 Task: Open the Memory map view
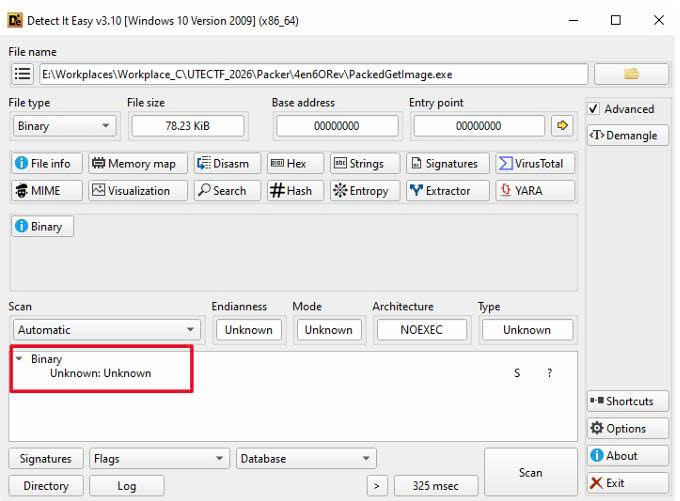point(138,164)
